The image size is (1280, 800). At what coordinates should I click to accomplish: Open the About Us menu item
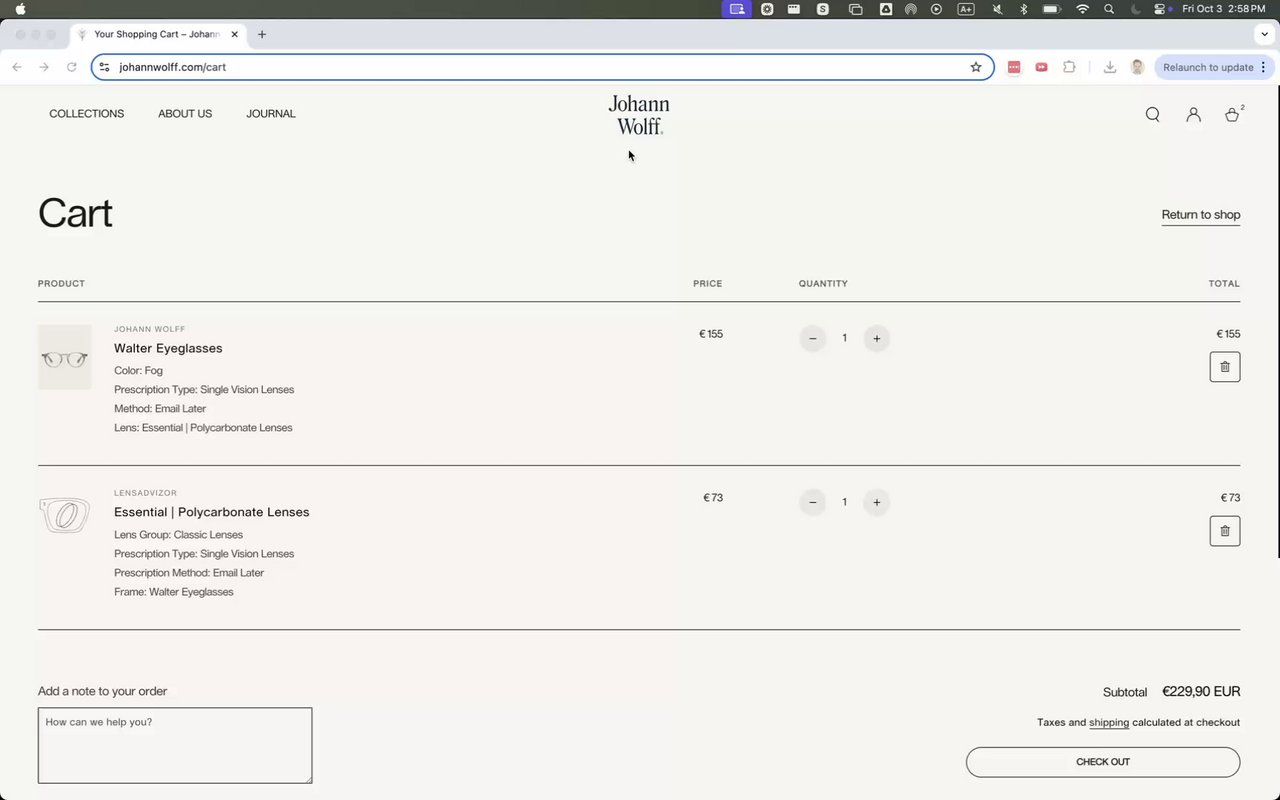point(185,114)
